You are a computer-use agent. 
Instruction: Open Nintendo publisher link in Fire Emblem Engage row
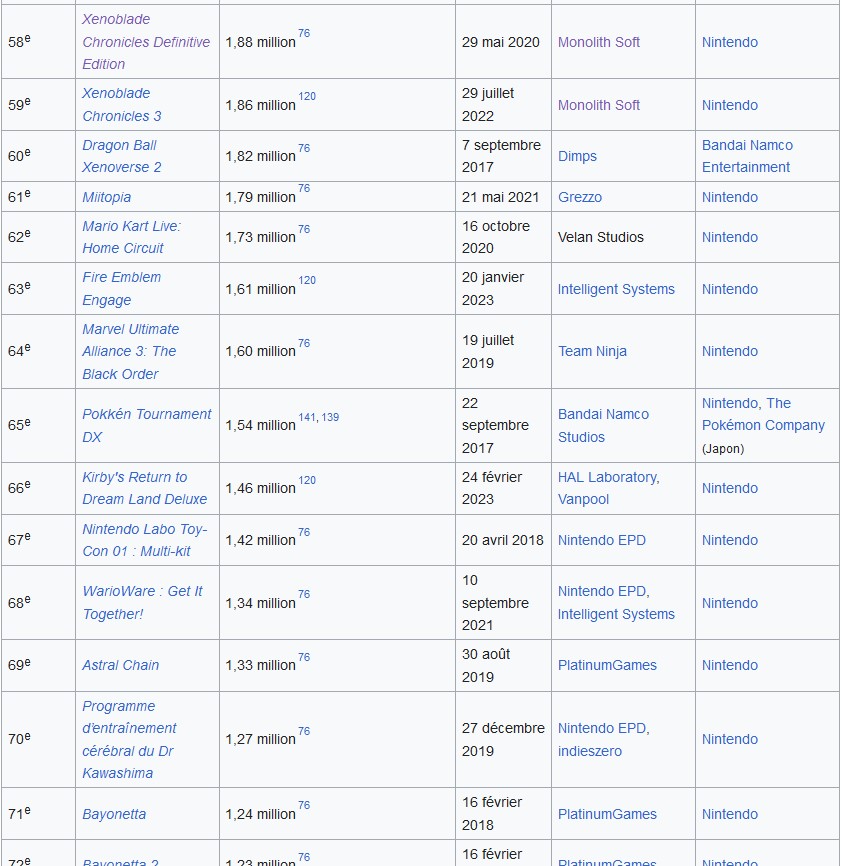[730, 289]
